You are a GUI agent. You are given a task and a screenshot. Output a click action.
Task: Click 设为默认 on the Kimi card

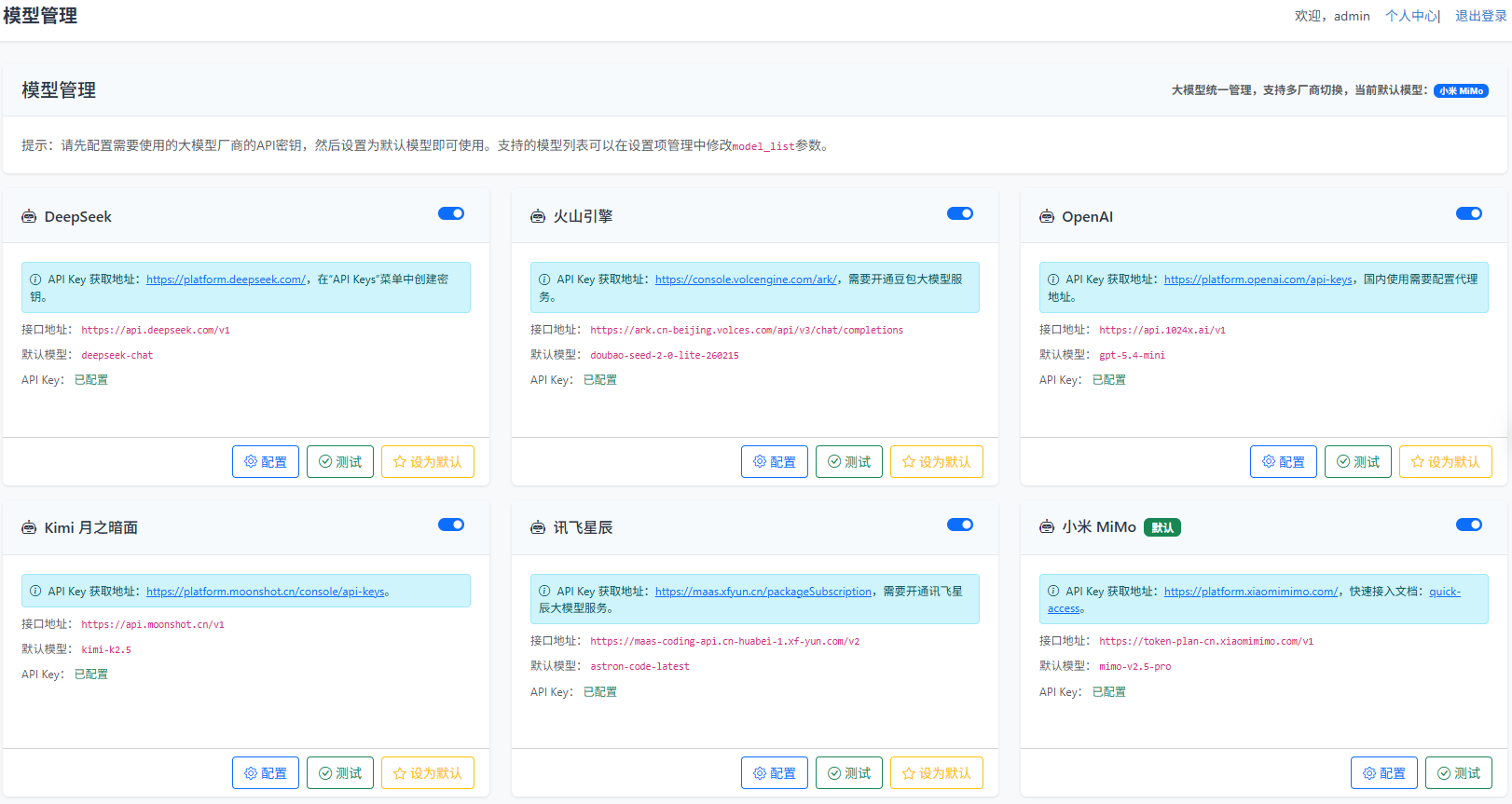pyautogui.click(x=428, y=773)
